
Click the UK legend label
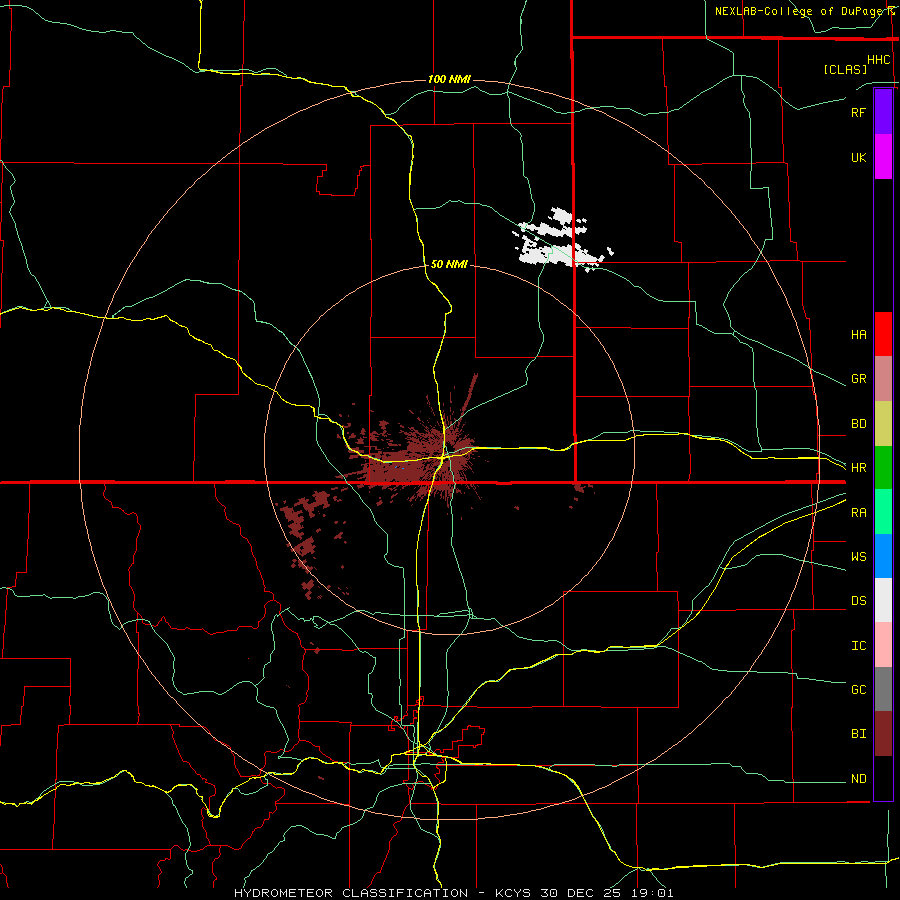click(x=858, y=157)
